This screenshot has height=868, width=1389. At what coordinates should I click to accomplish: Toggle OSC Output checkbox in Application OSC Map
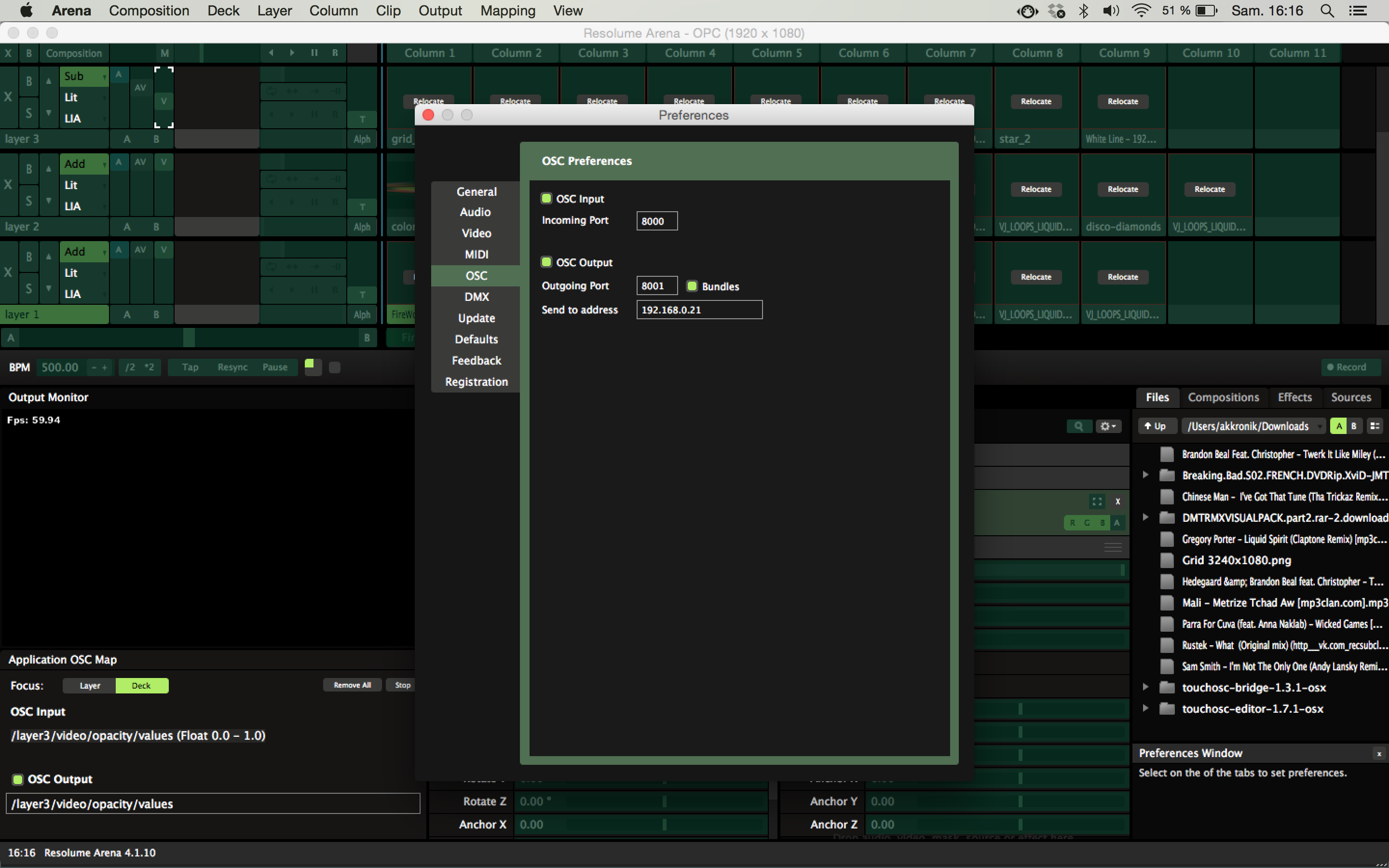pyautogui.click(x=18, y=779)
